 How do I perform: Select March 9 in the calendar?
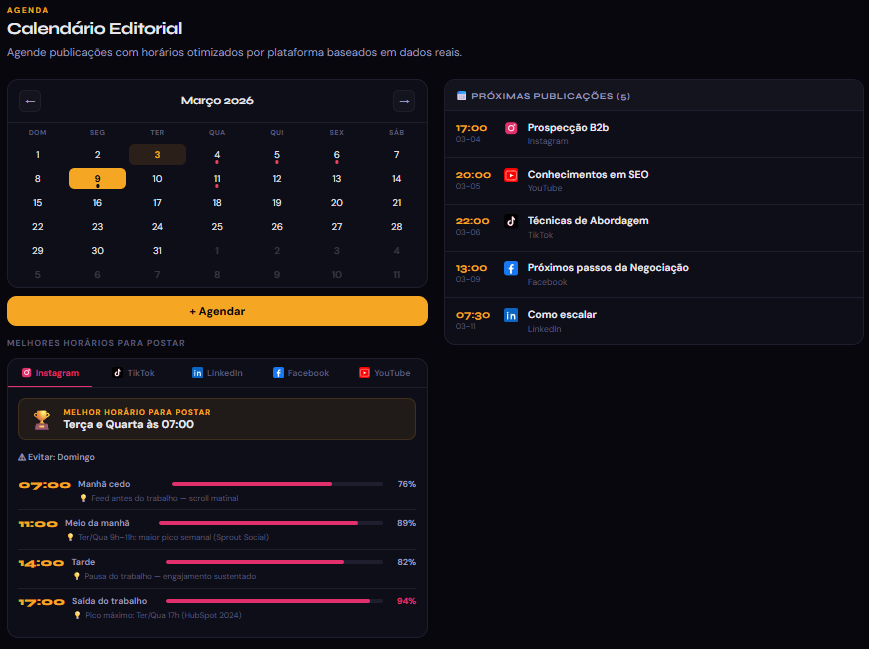tap(97, 179)
